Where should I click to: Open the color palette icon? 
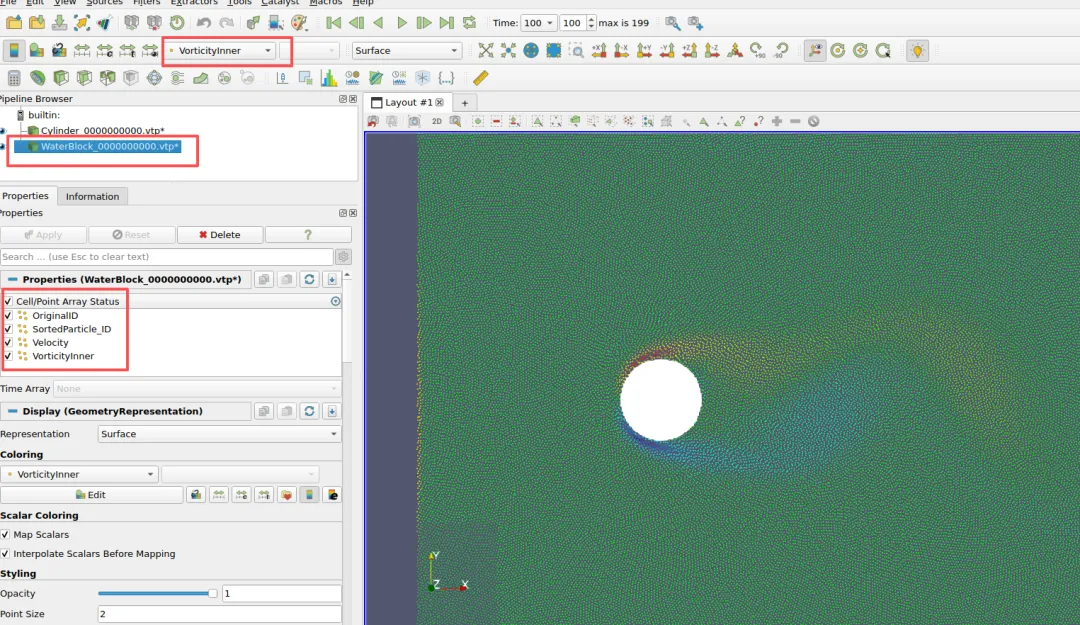coord(300,23)
